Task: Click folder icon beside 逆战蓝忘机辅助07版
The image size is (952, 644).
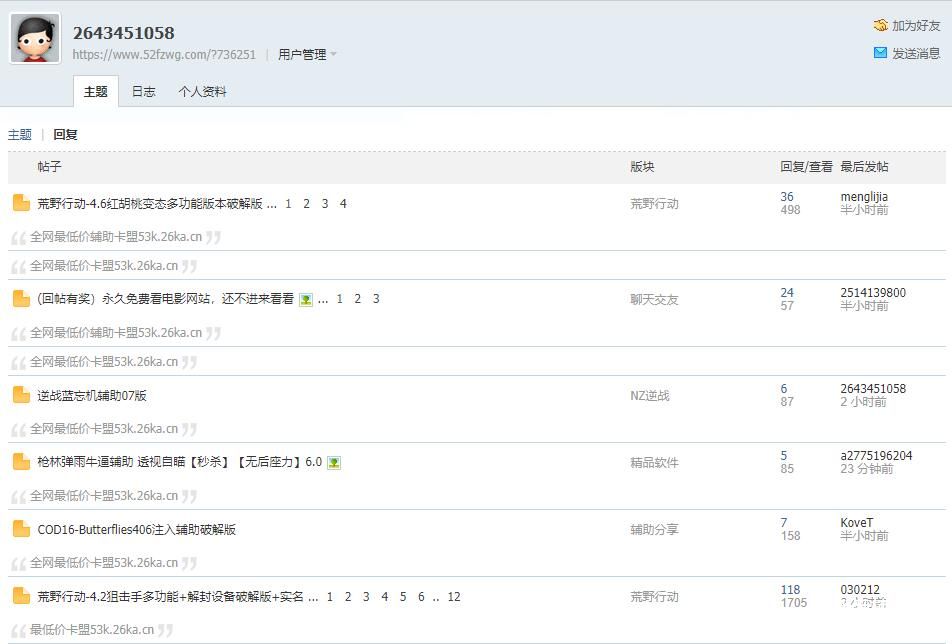Action: tap(21, 395)
